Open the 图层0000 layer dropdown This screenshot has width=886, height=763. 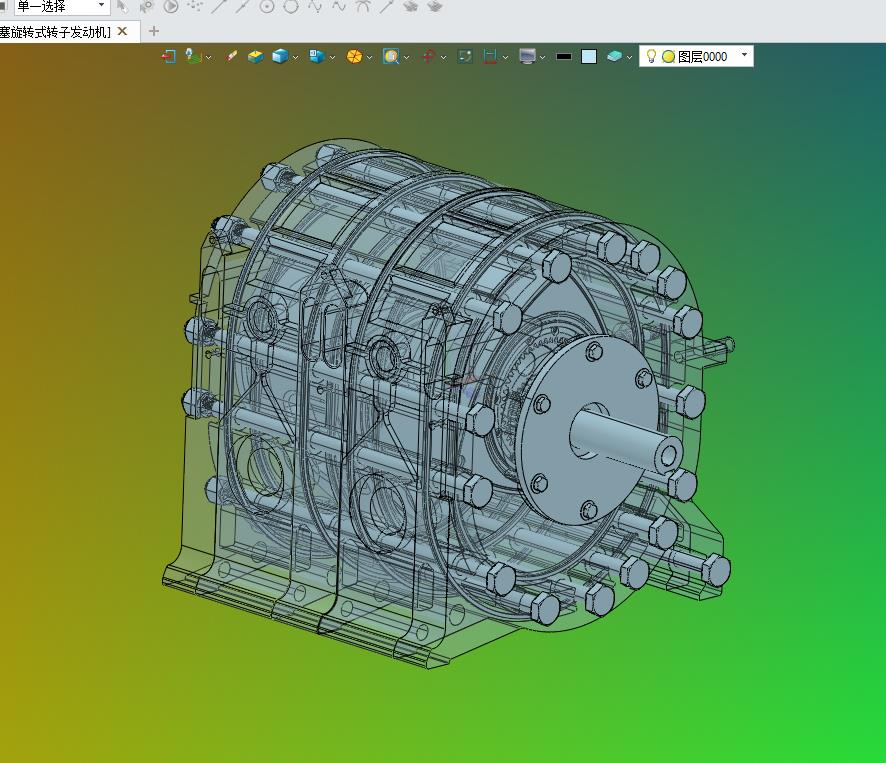pyautogui.click(x=744, y=55)
